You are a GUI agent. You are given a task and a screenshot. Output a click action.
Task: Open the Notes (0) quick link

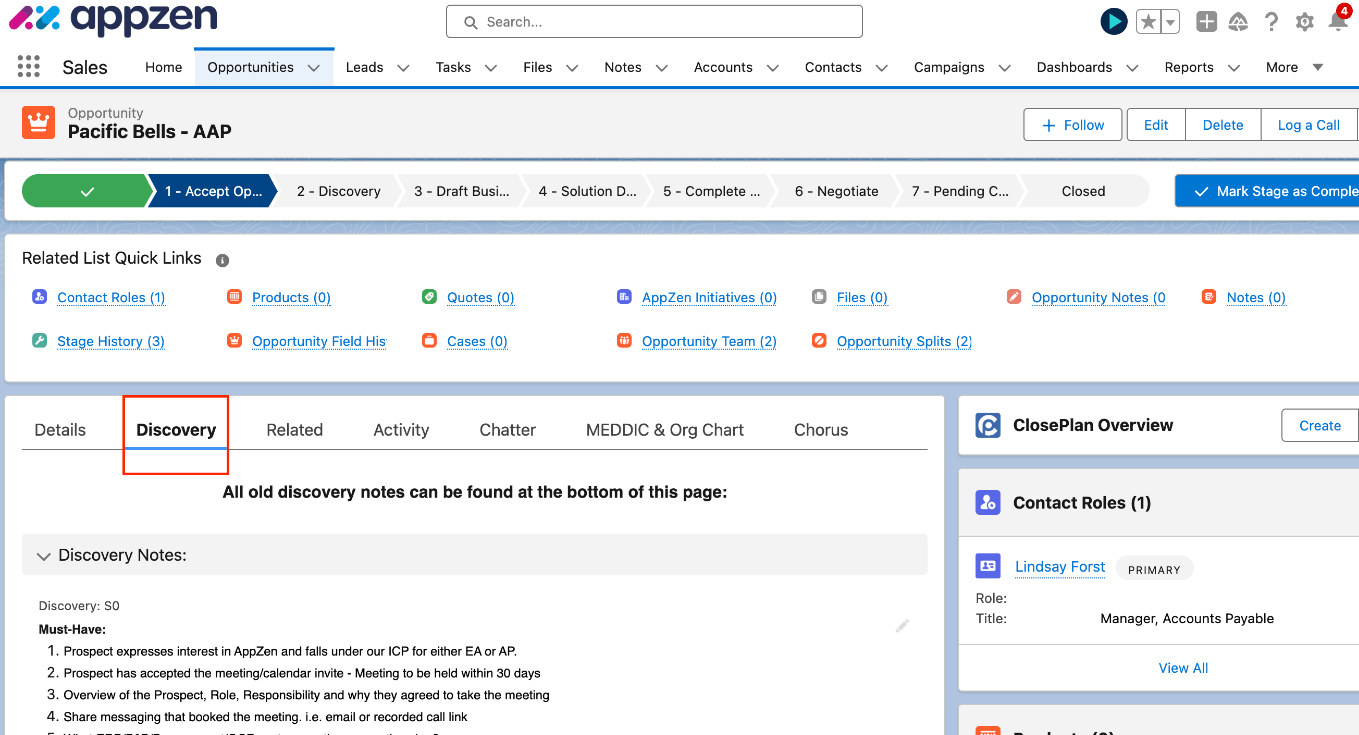tap(1256, 297)
